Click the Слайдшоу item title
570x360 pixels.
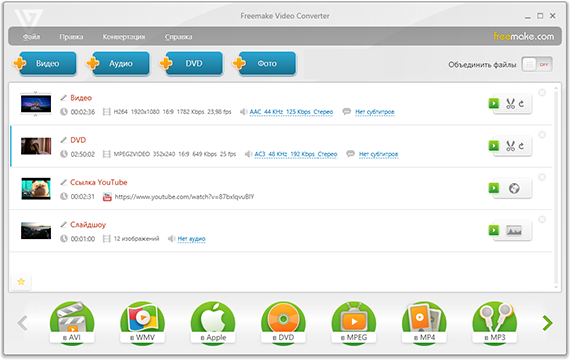[x=88, y=224]
